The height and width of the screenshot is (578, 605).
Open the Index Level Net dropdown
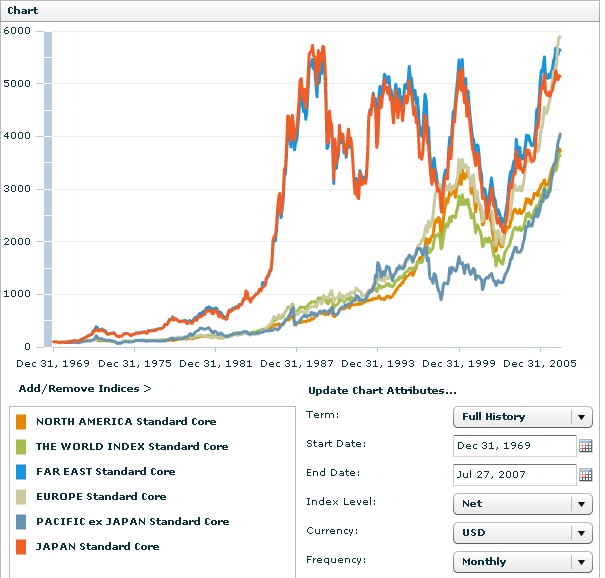[x=522, y=504]
